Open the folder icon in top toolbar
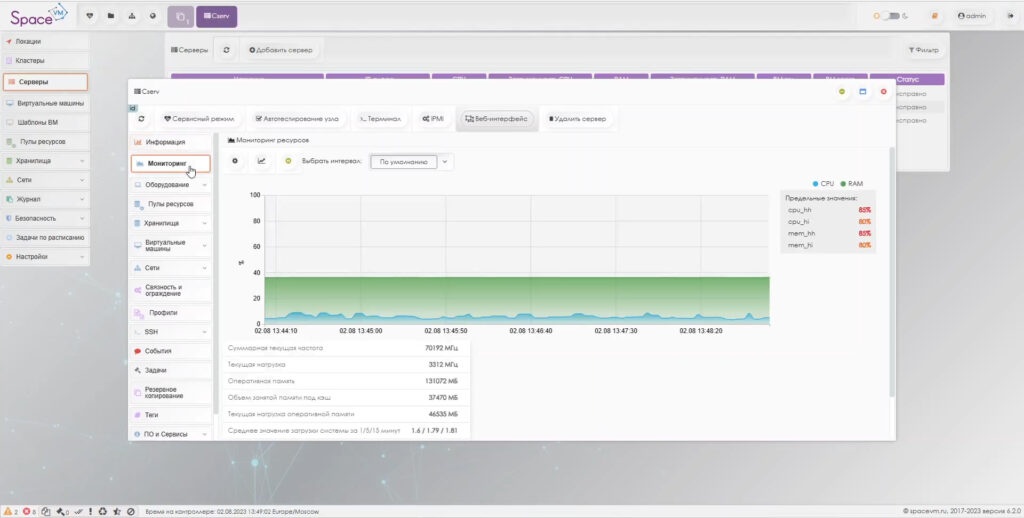This screenshot has width=1024, height=518. click(110, 16)
